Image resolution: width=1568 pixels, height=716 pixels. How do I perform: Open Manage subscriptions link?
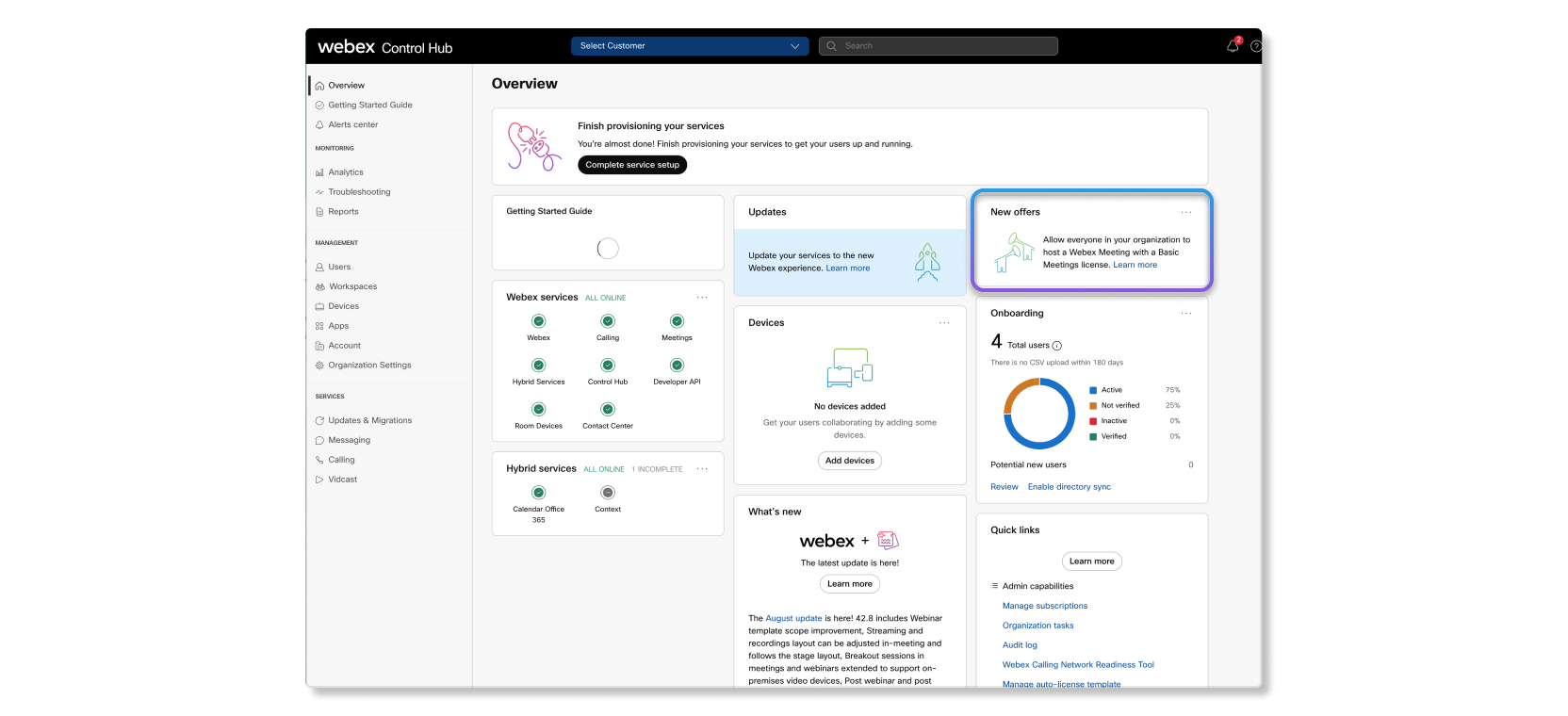point(1045,606)
